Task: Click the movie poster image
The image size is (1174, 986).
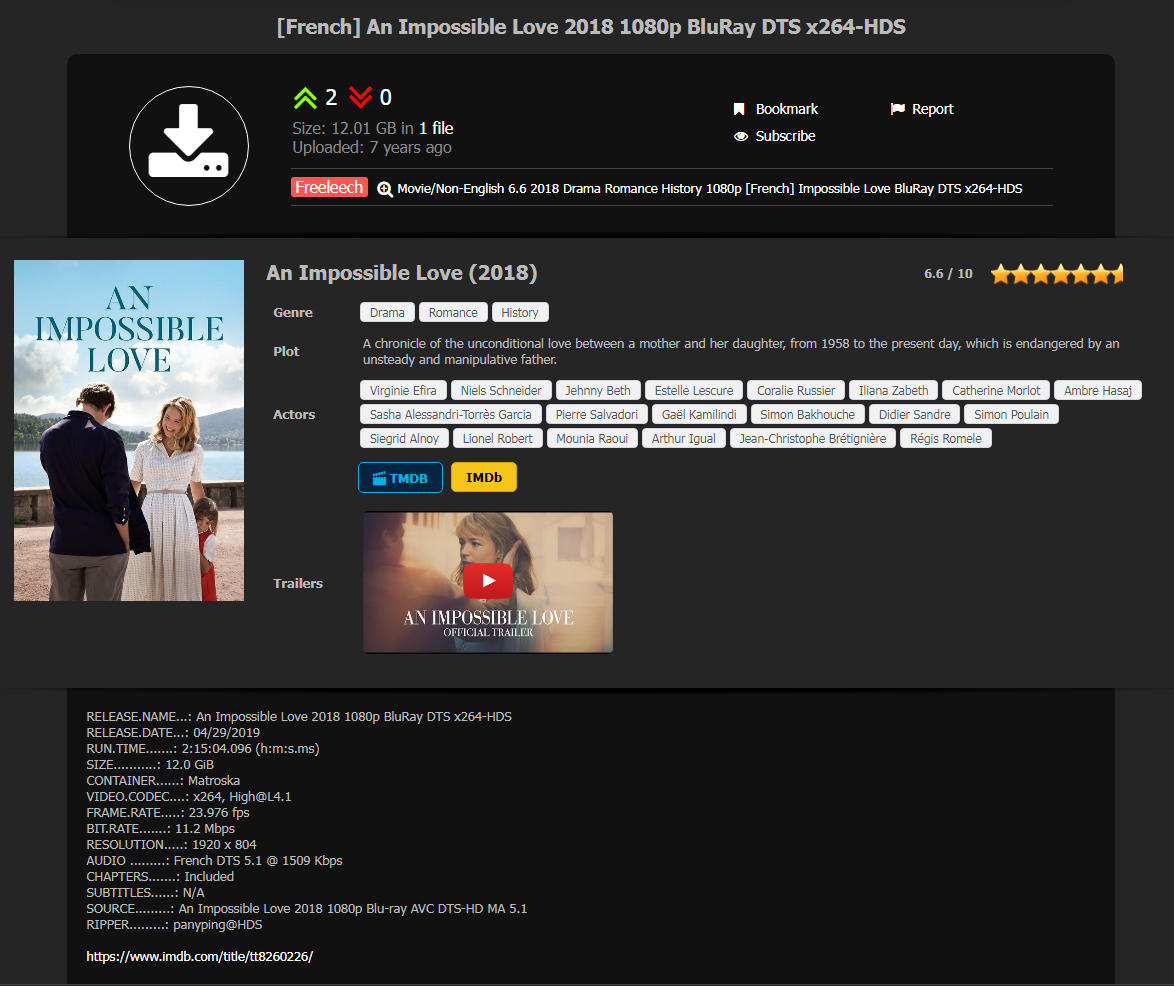Action: coord(129,430)
